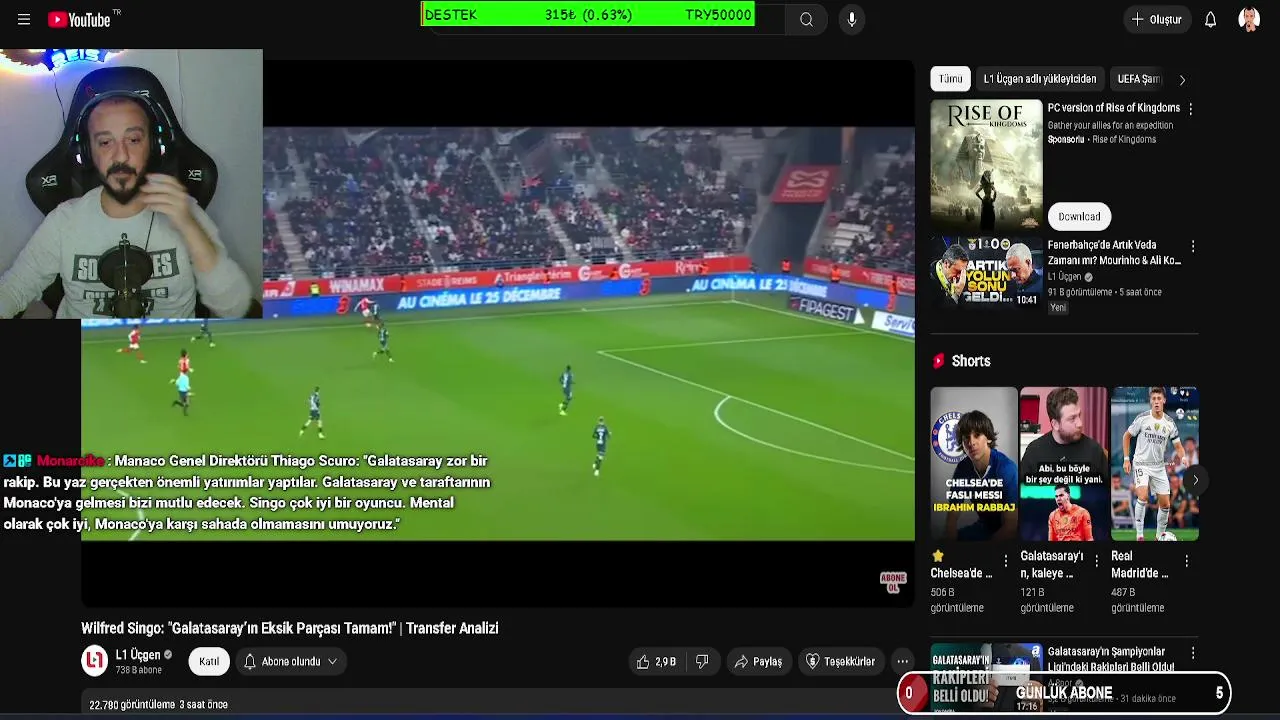Open the Galatasaray'ın Şampiyonlar Ligi'ndeki Rakipleri title
1280x720 pixels.
coord(1111,659)
